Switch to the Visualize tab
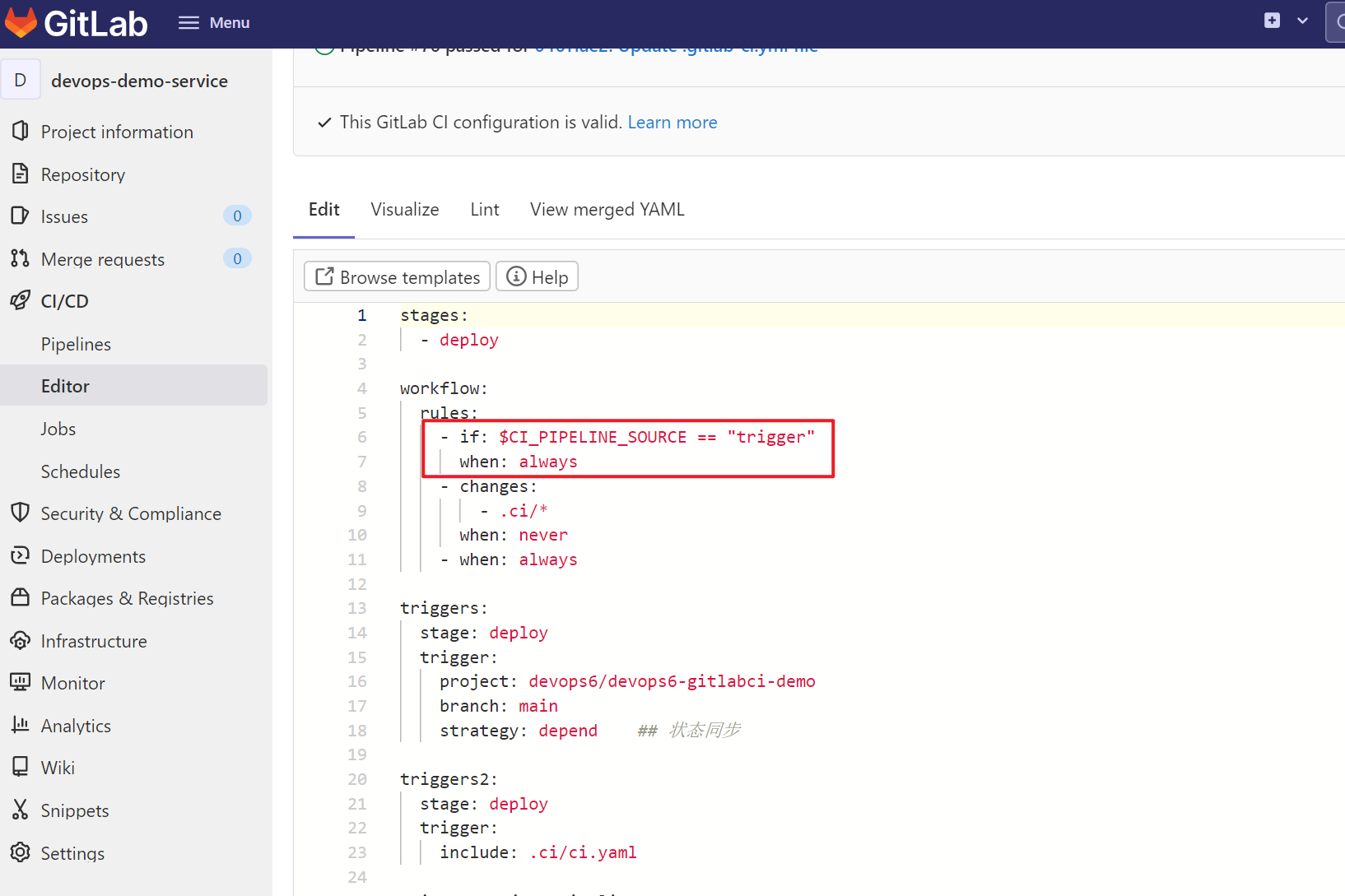Viewport: 1345px width, 896px height. (405, 209)
